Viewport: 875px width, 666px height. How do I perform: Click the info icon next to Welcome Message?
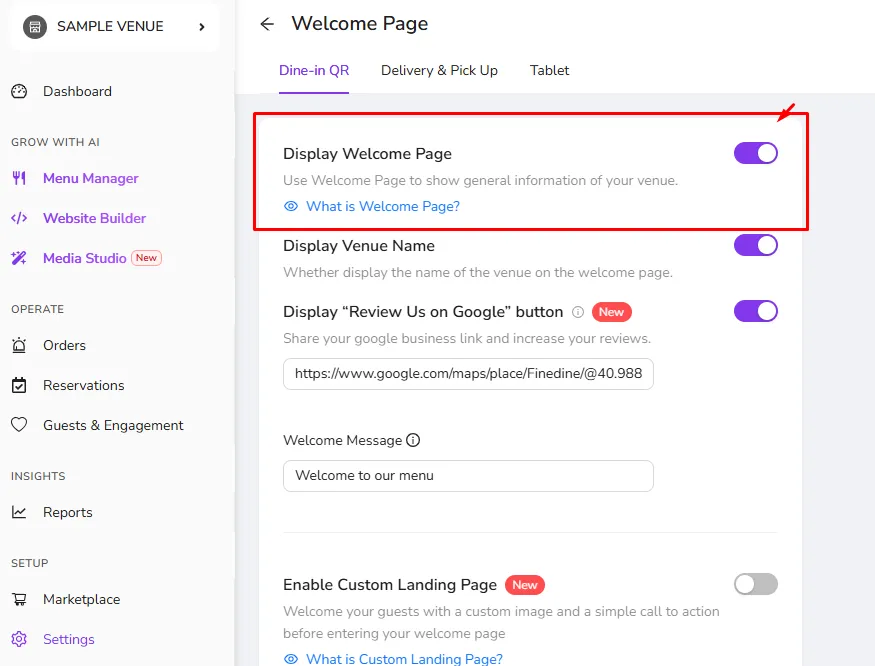pyautogui.click(x=413, y=440)
